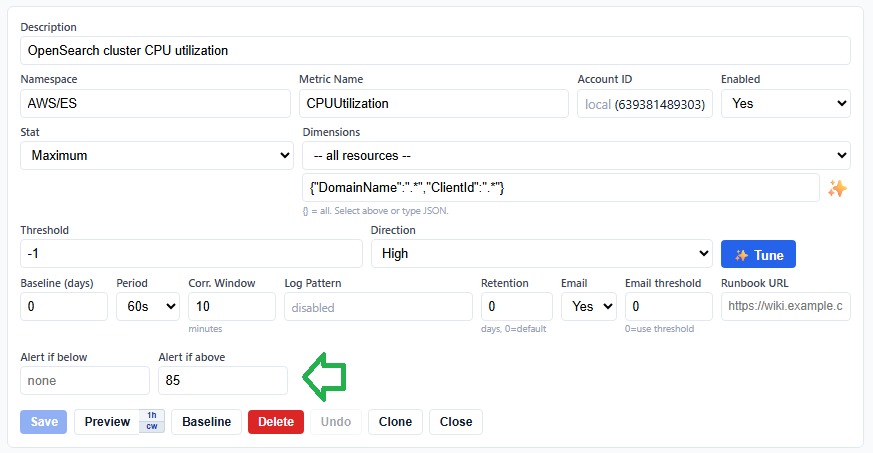Image resolution: width=873 pixels, height=453 pixels.
Task: Click the Alert if below field
Action: pyautogui.click(x=85, y=381)
